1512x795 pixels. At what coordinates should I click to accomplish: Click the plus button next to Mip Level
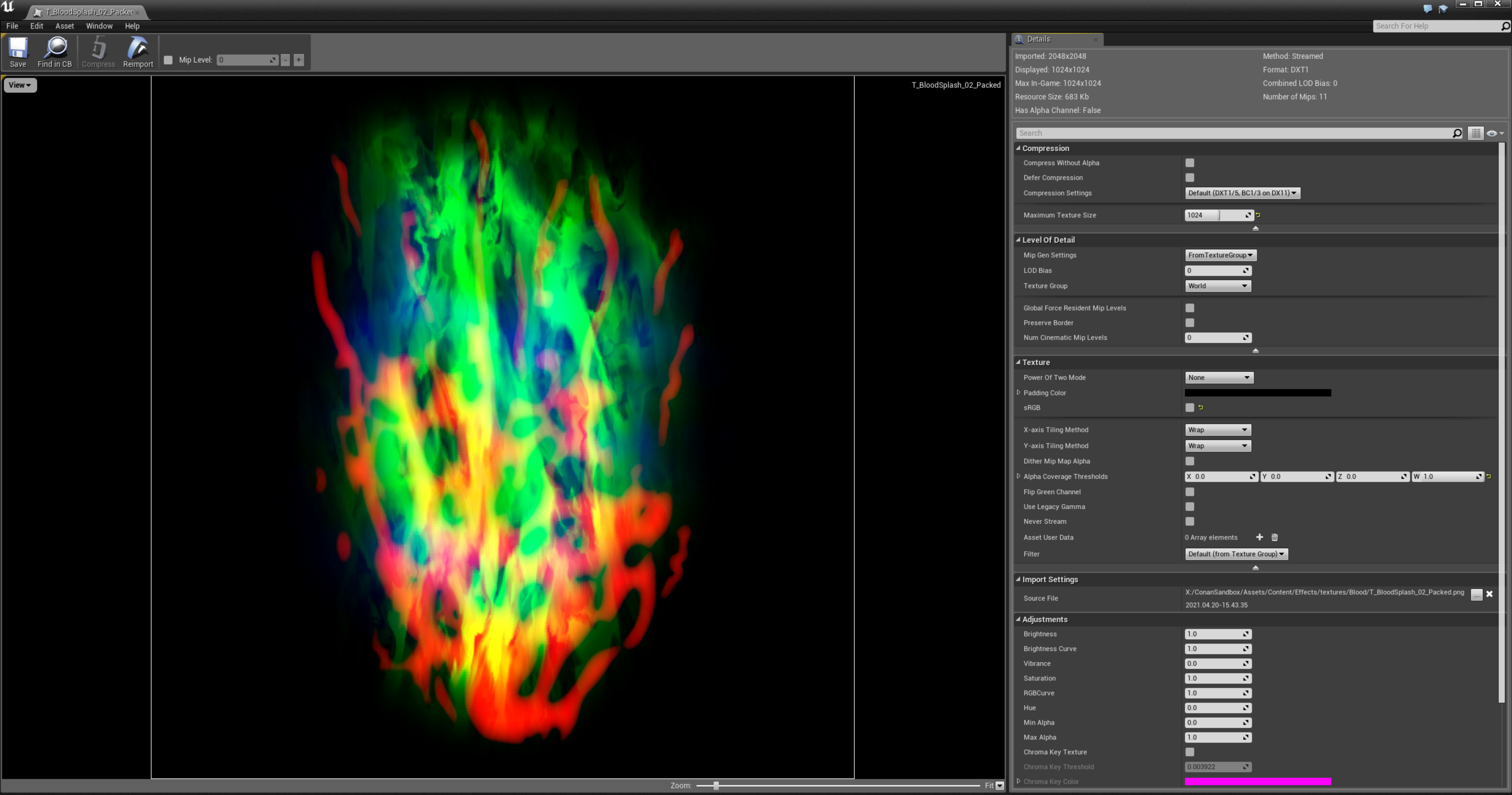tap(299, 60)
